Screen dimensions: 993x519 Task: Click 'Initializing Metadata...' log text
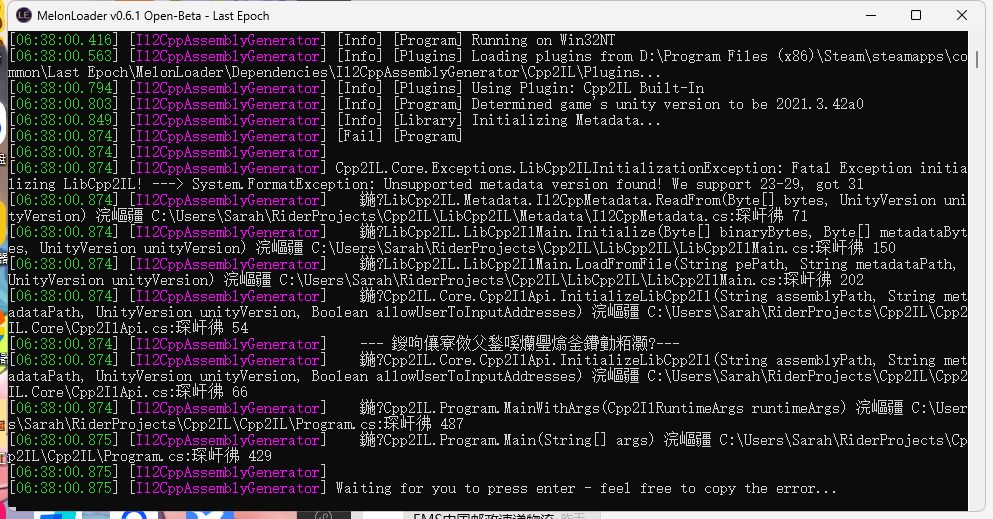point(566,120)
